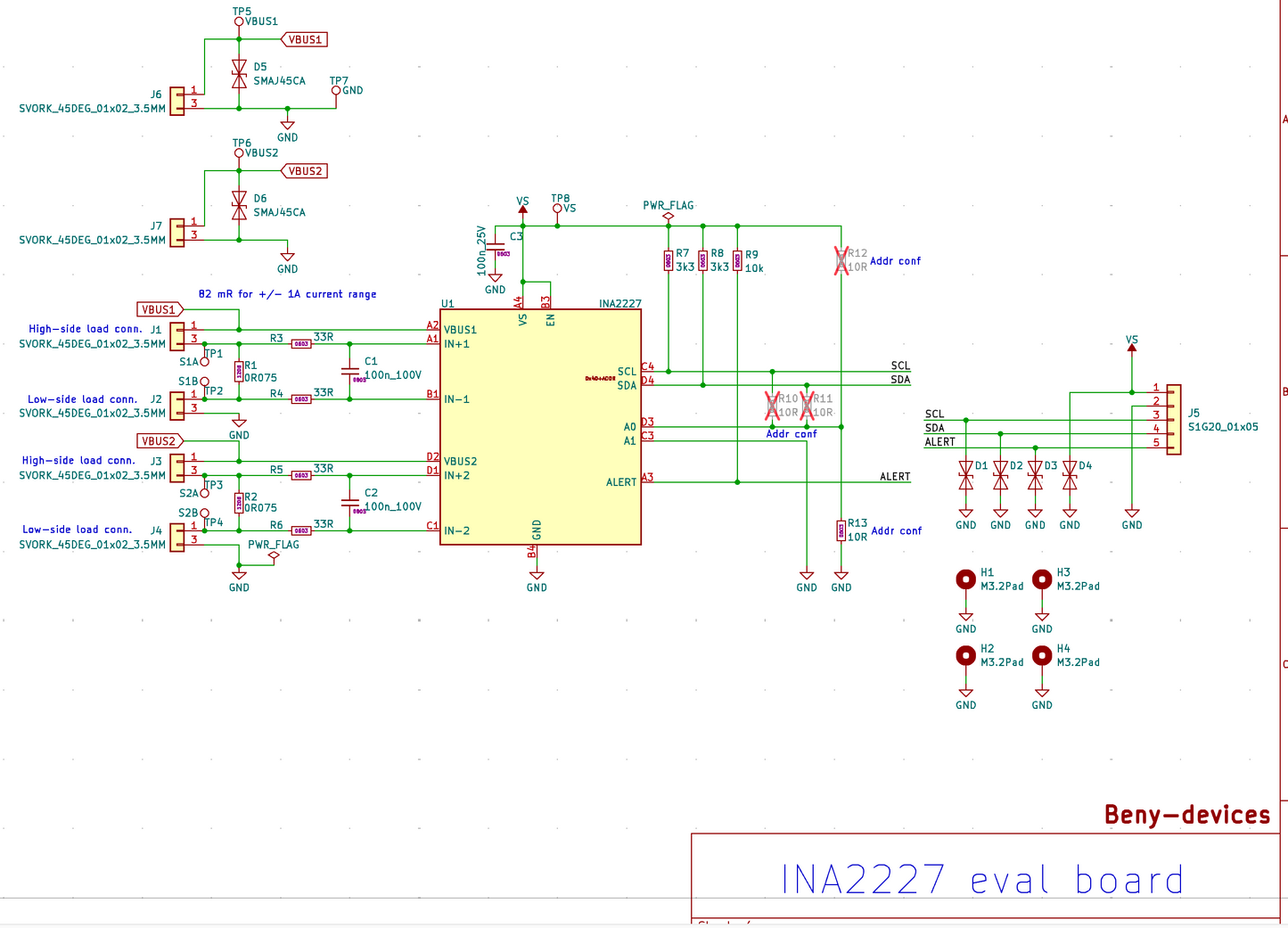Image resolution: width=1288 pixels, height=928 pixels.
Task: Select capacitor C2 symbol
Action: 350,503
